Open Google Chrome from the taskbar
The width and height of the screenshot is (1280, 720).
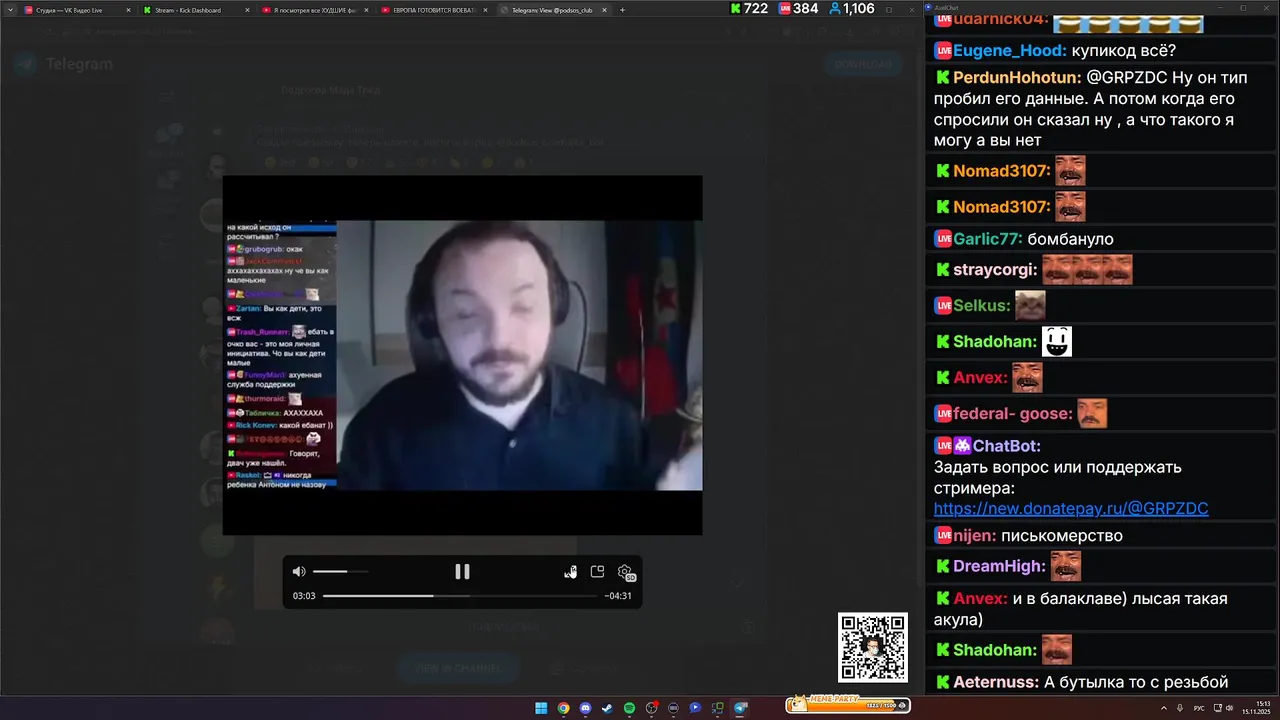coord(563,708)
